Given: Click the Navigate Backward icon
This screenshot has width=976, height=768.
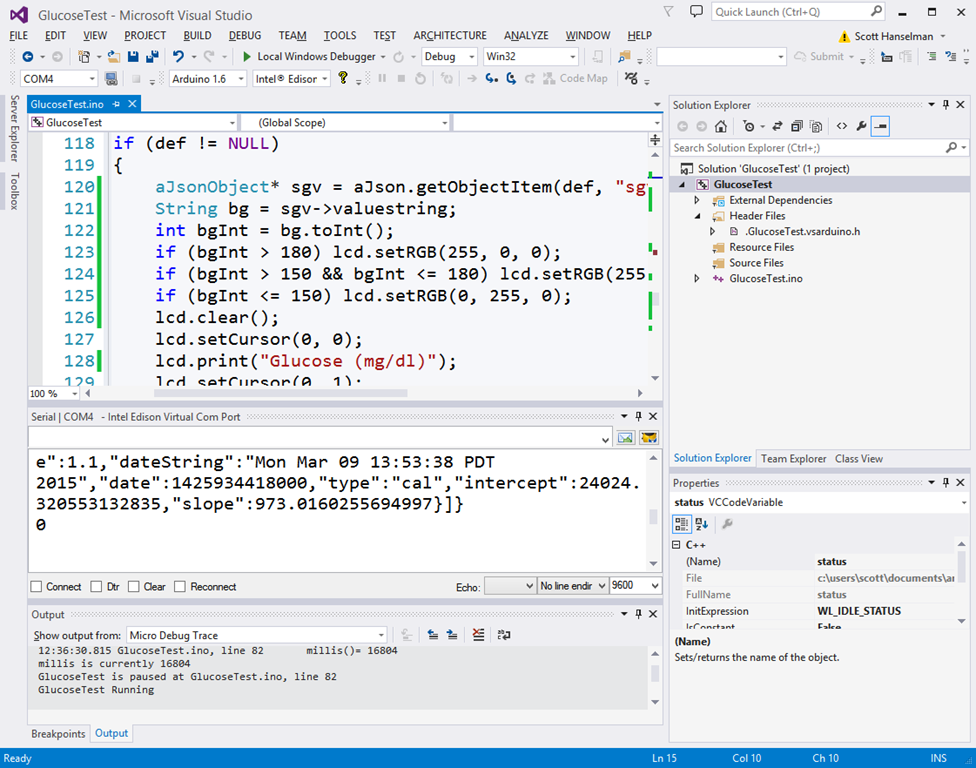Looking at the screenshot, I should pyautogui.click(x=27, y=57).
